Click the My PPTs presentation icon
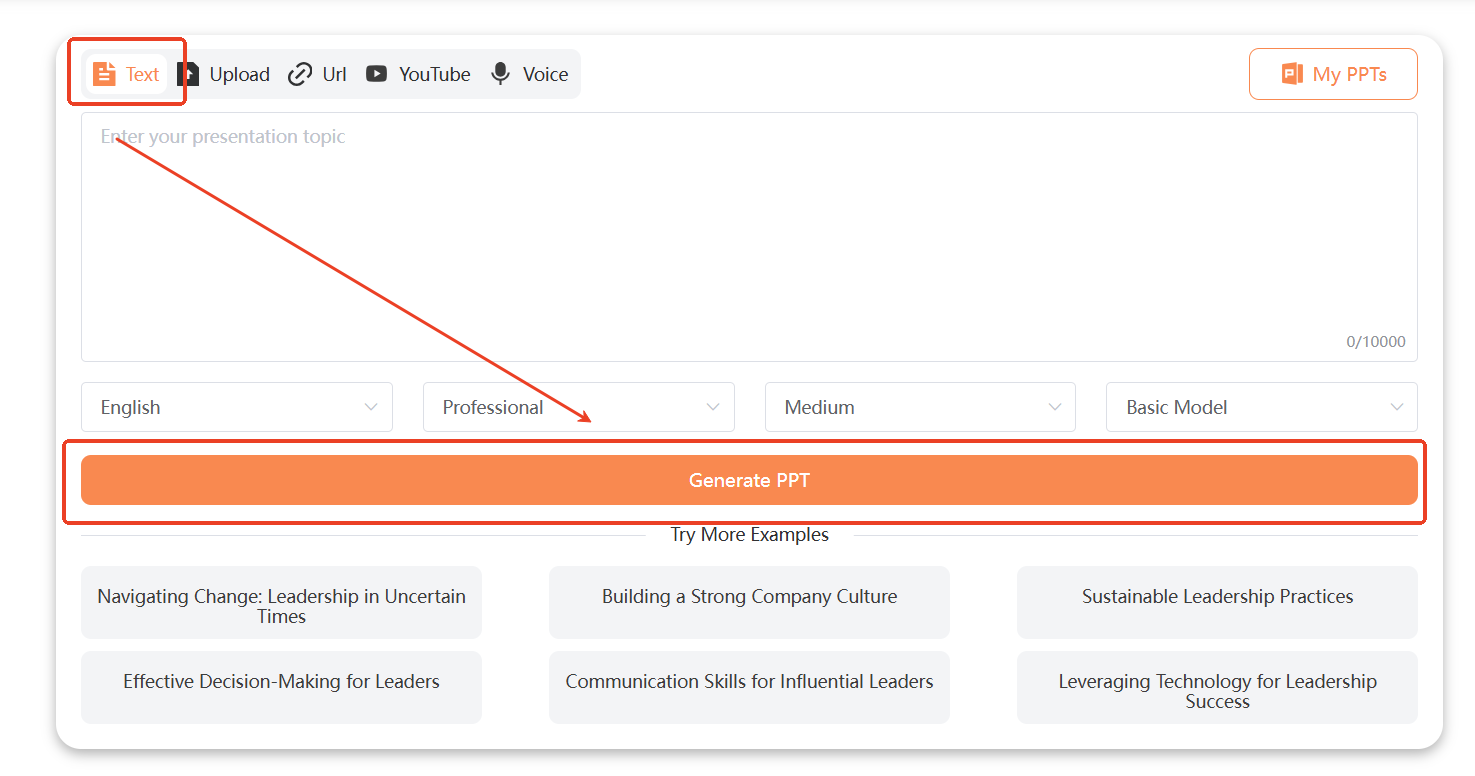The width and height of the screenshot is (1475, 776). coord(1292,74)
